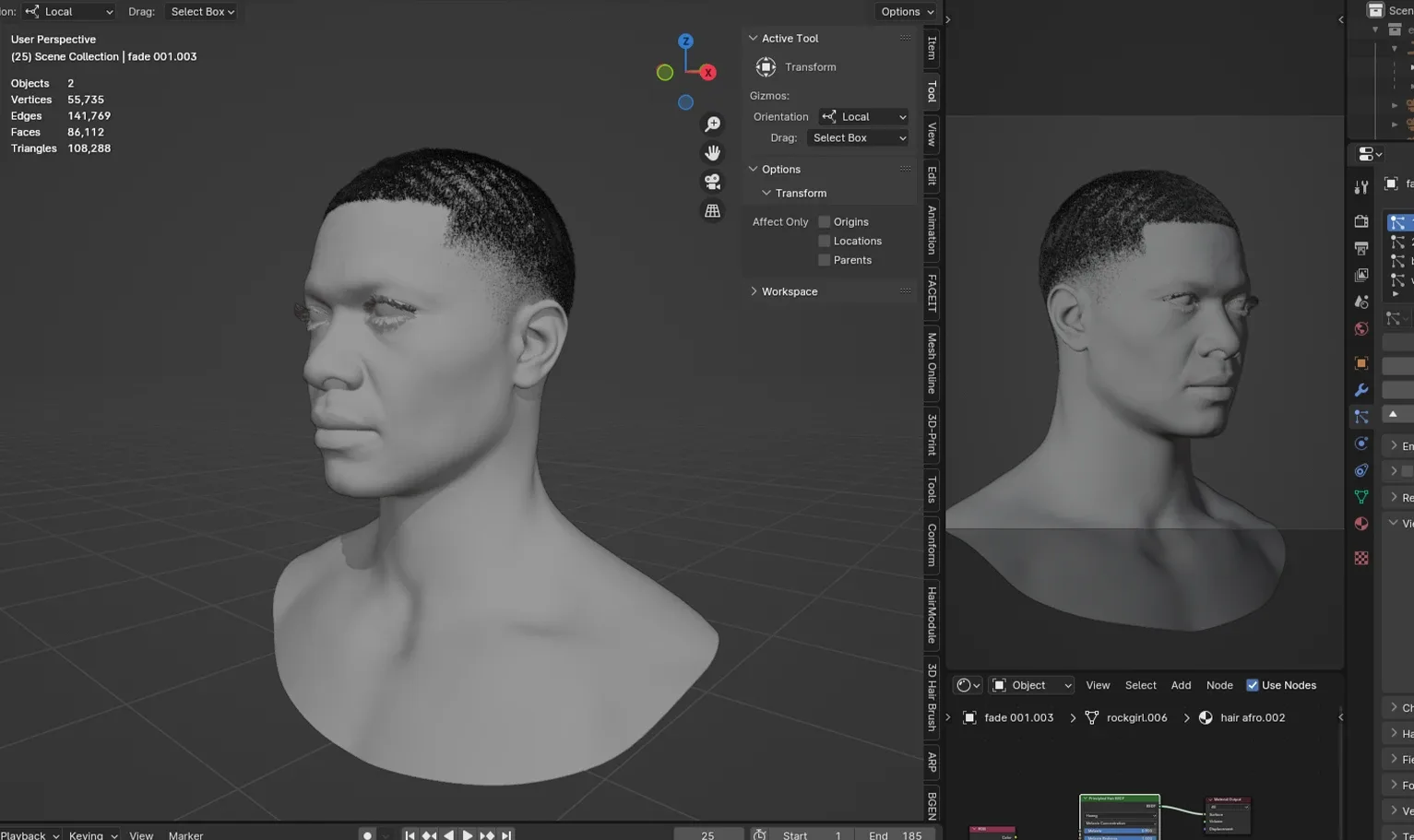Image resolution: width=1414 pixels, height=840 pixels.
Task: Select the Active Tool Transform icon
Action: click(766, 66)
